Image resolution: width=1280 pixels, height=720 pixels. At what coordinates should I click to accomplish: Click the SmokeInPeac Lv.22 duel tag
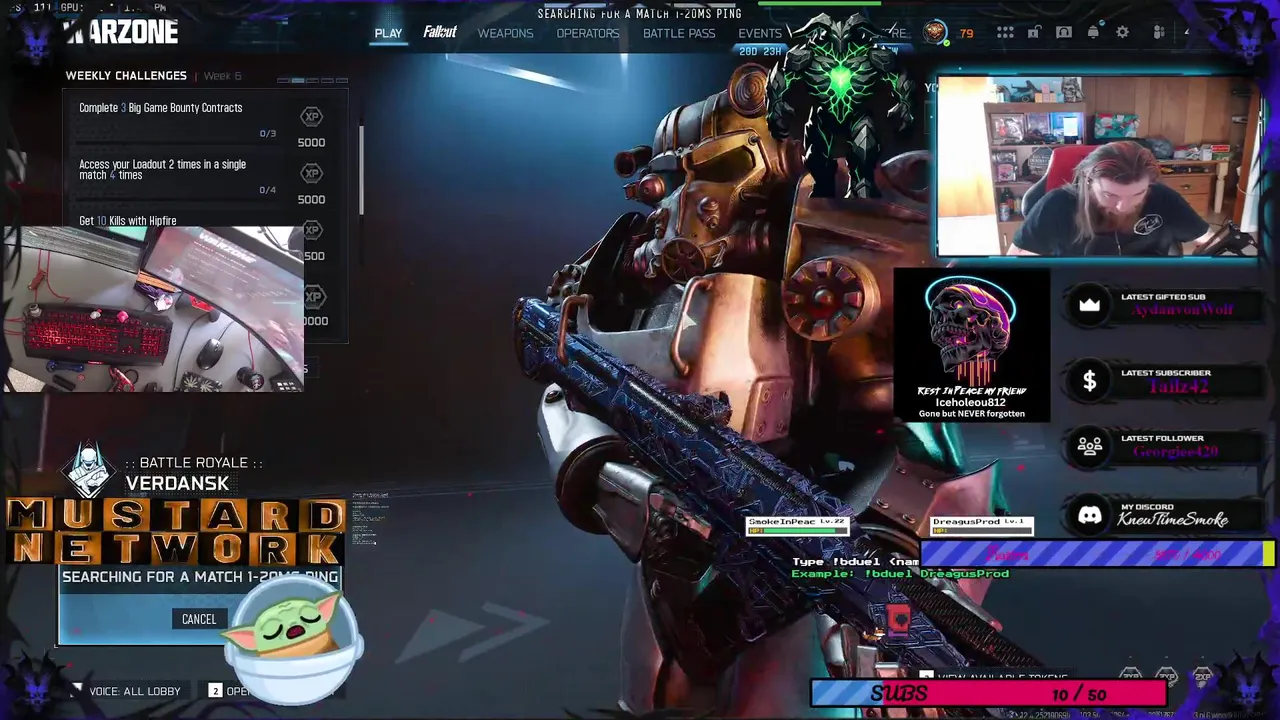[797, 525]
